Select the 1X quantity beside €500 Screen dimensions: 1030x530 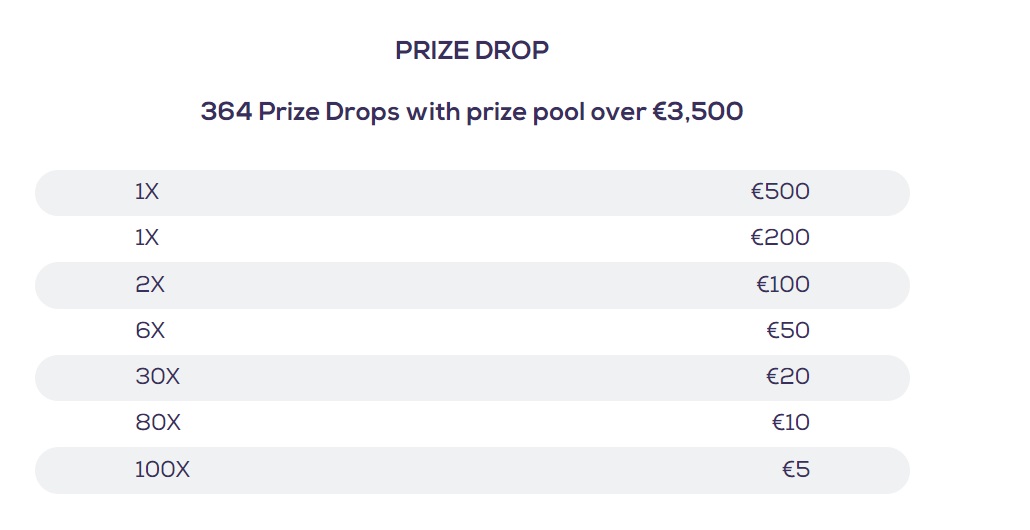(147, 192)
